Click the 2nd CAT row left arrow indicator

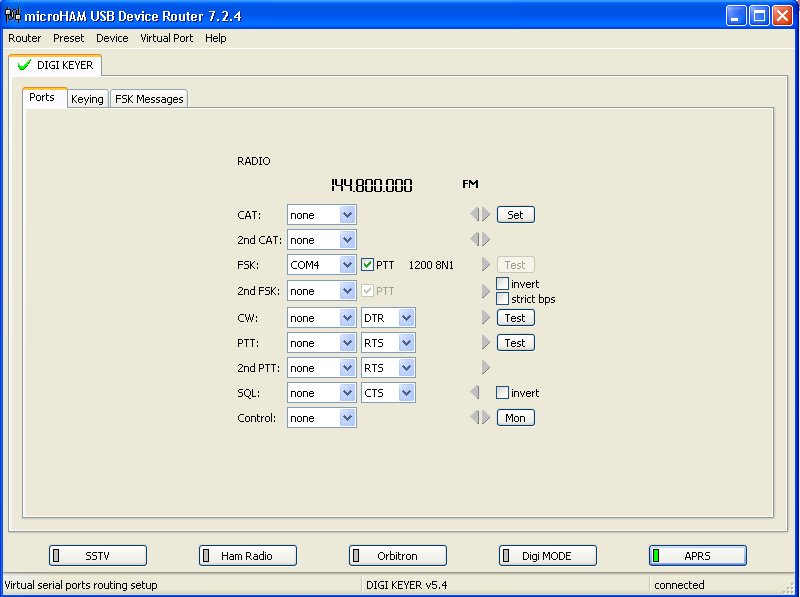click(x=475, y=239)
